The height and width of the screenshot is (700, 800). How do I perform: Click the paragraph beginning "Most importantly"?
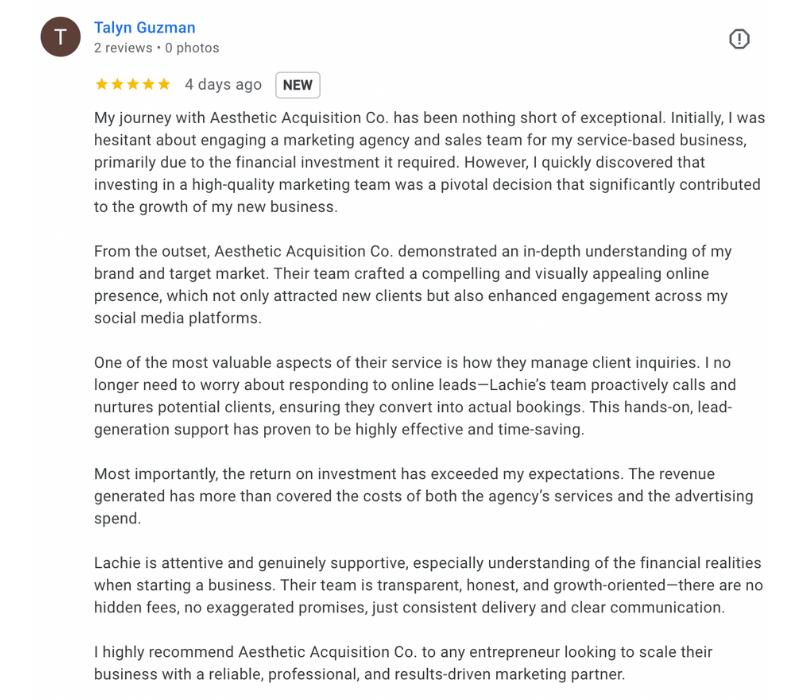coord(423,496)
